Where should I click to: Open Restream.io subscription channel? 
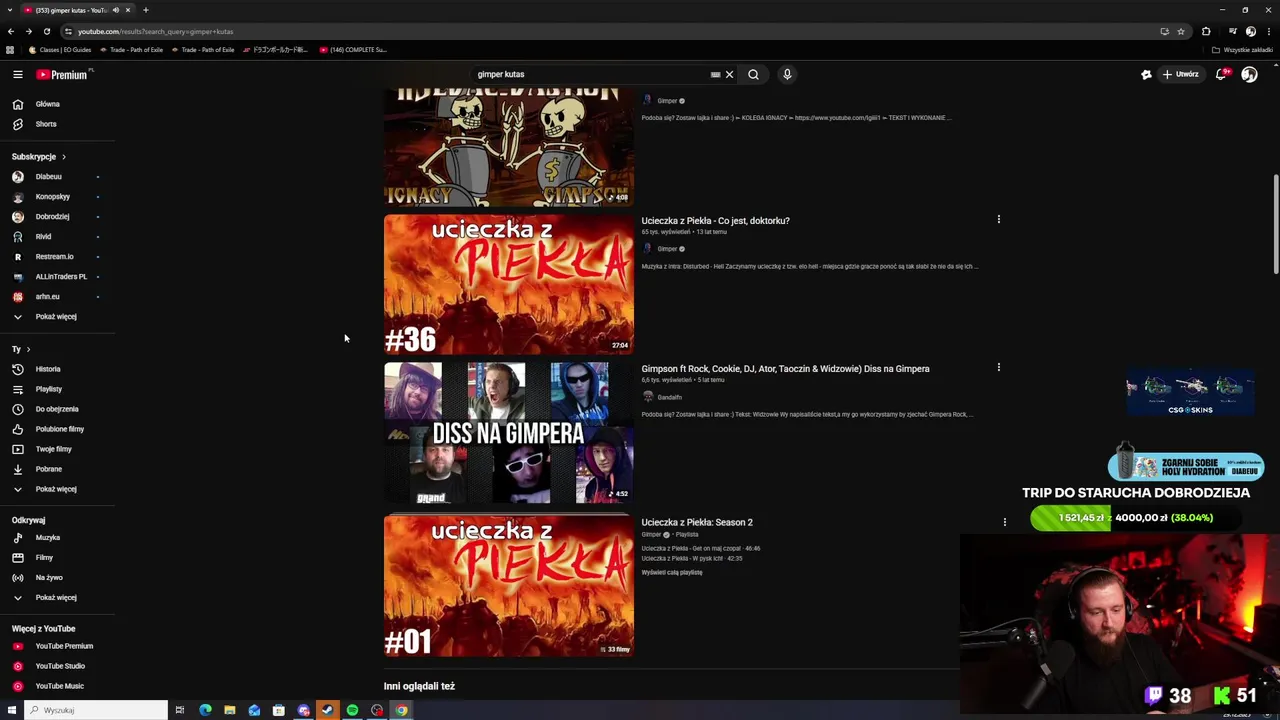[54, 257]
